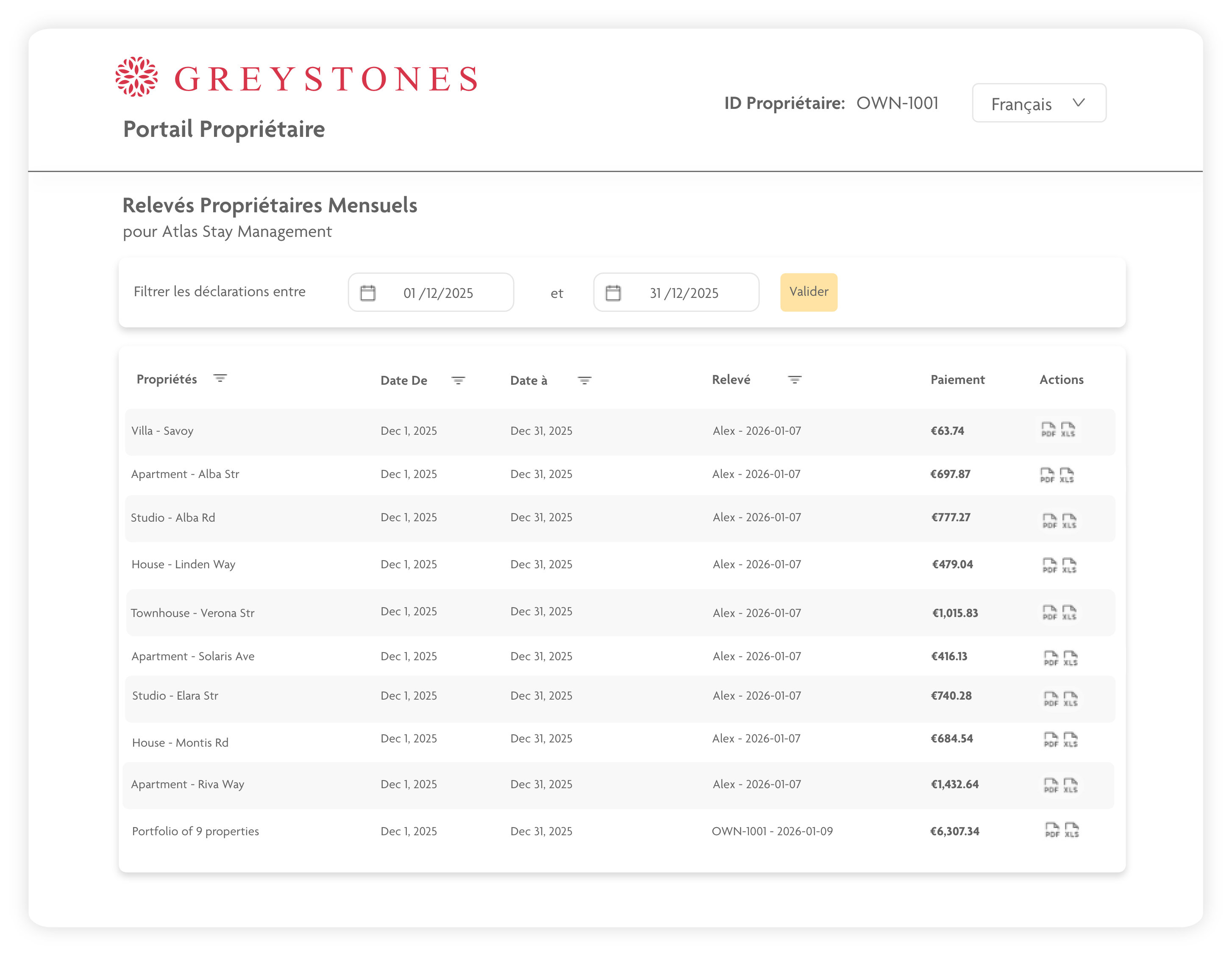Download XLS for Apartment - Solaris Ave

(x=1070, y=658)
